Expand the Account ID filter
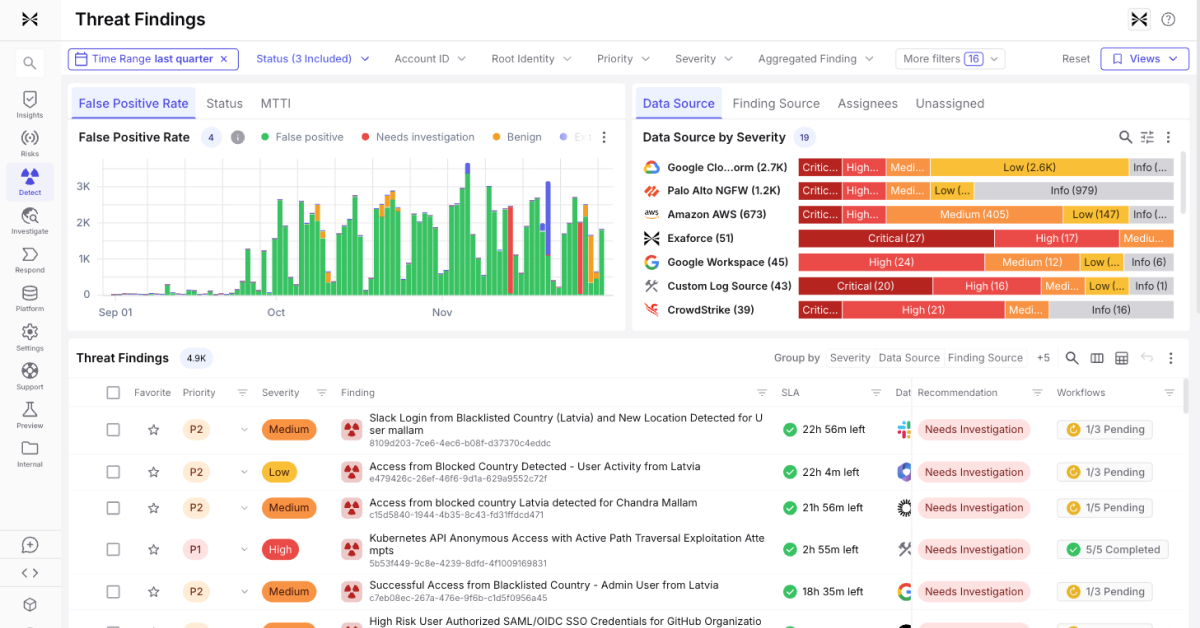The width and height of the screenshot is (1200, 628). (x=430, y=59)
